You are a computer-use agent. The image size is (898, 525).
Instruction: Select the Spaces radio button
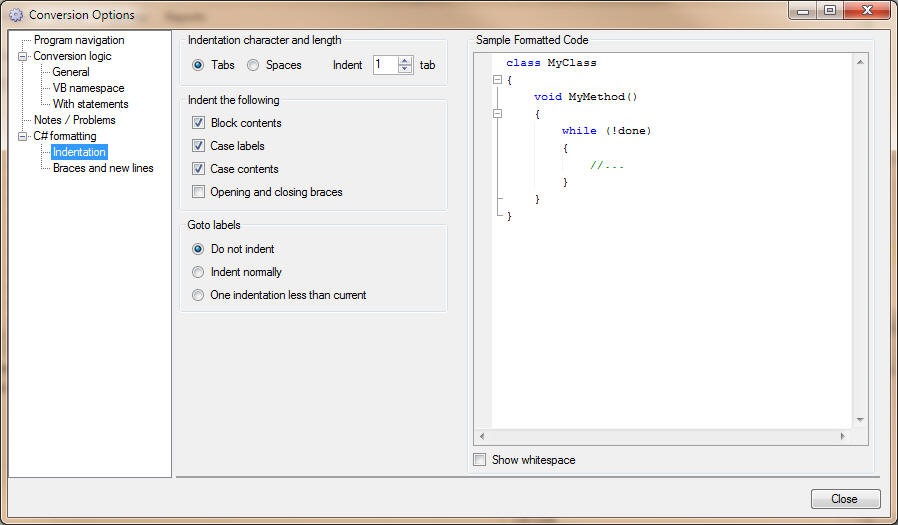click(x=253, y=65)
